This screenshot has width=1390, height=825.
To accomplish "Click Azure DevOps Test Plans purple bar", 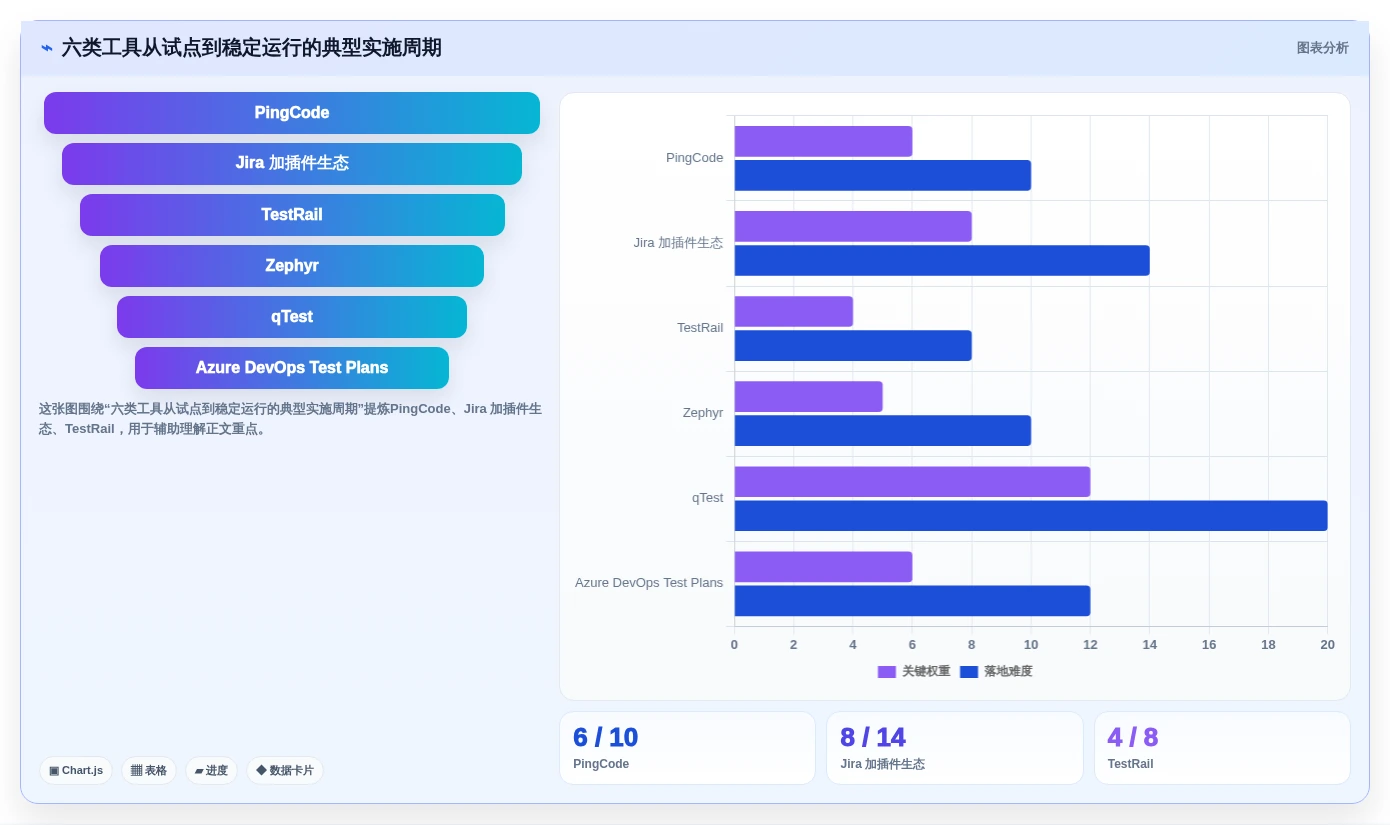I will [823, 566].
